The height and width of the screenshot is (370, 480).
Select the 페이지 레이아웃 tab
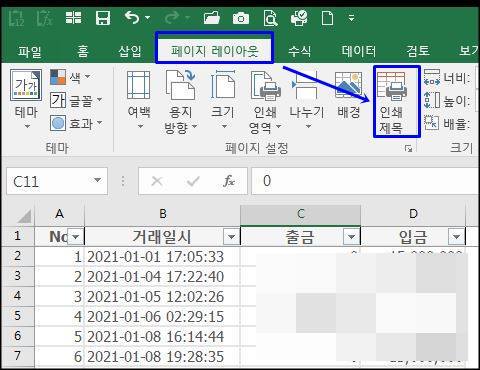click(214, 51)
